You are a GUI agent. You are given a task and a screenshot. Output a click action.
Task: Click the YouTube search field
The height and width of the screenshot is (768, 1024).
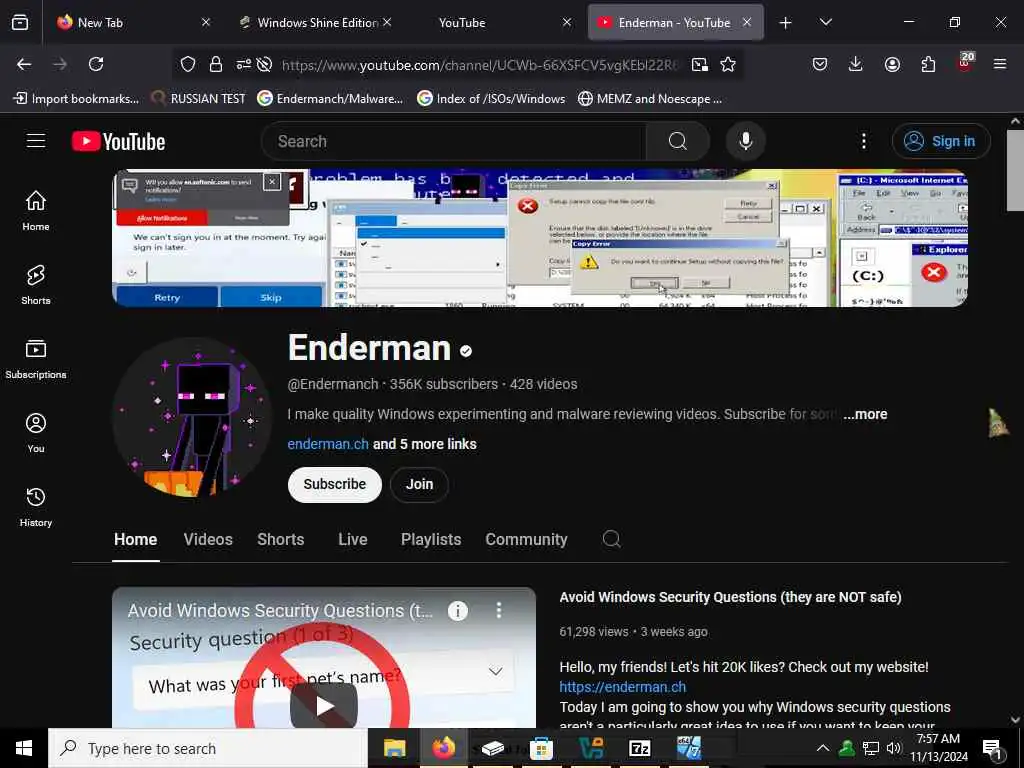point(453,141)
